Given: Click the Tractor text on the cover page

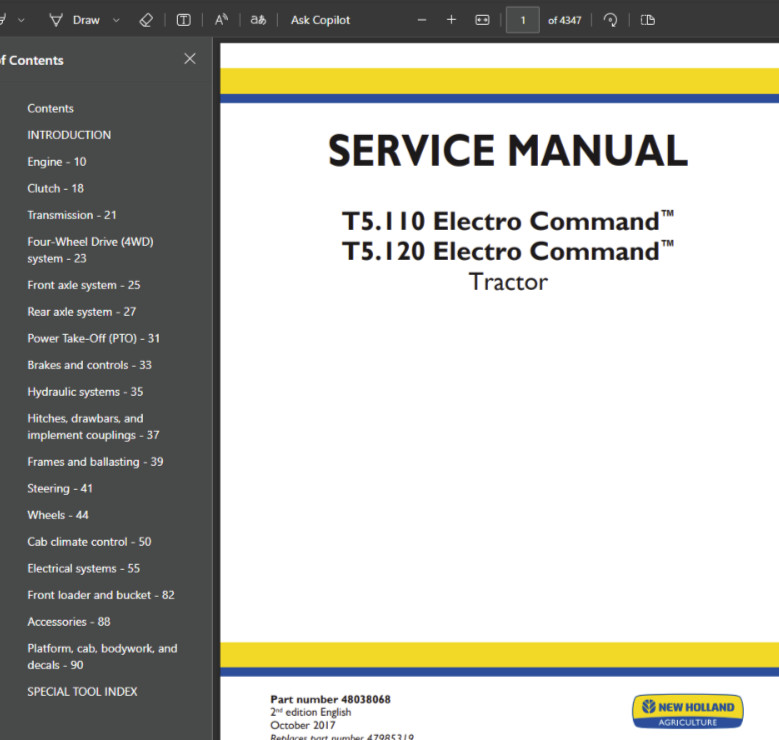Looking at the screenshot, I should click(508, 282).
